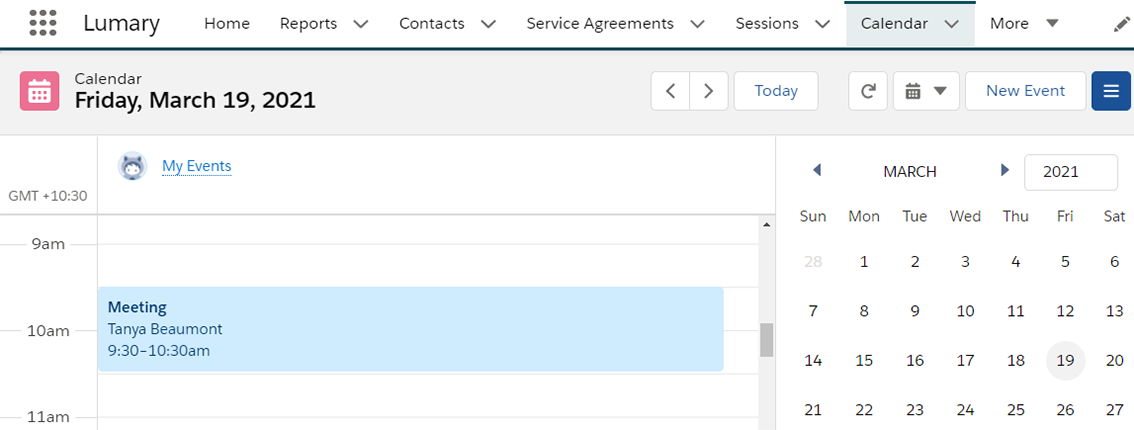Refresh the calendar view
This screenshot has width=1134, height=430.
click(x=868, y=91)
